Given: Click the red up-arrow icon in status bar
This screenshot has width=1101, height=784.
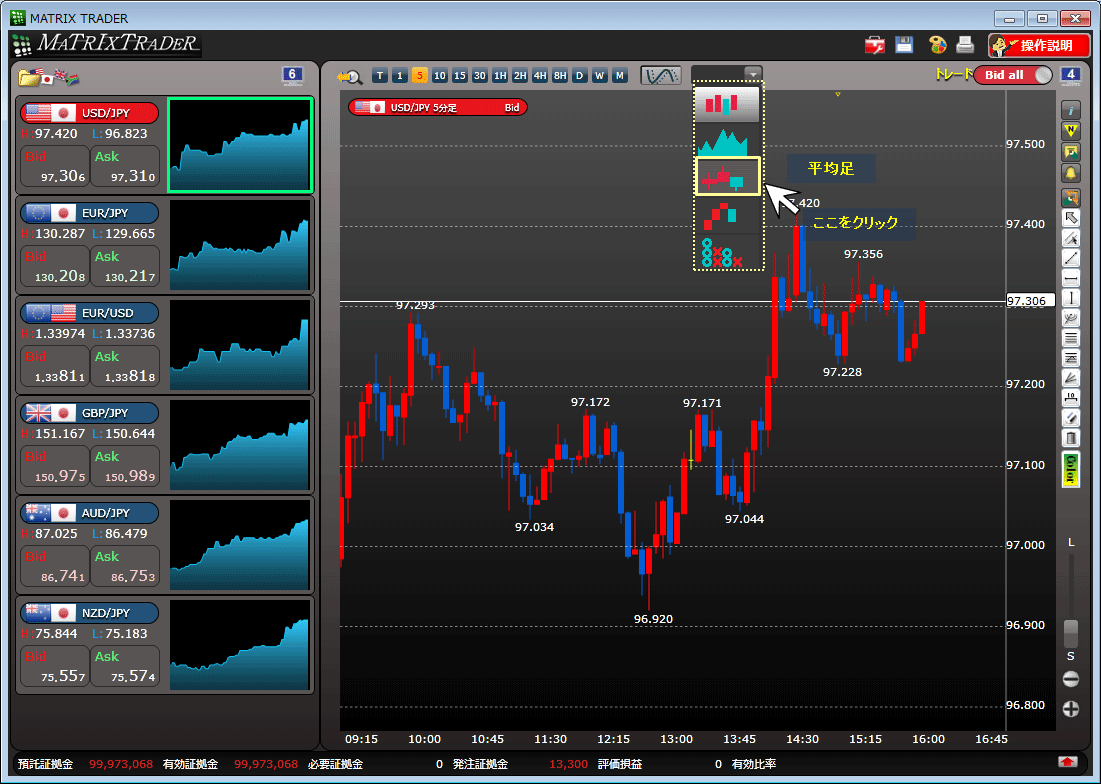Looking at the screenshot, I should tap(1068, 762).
